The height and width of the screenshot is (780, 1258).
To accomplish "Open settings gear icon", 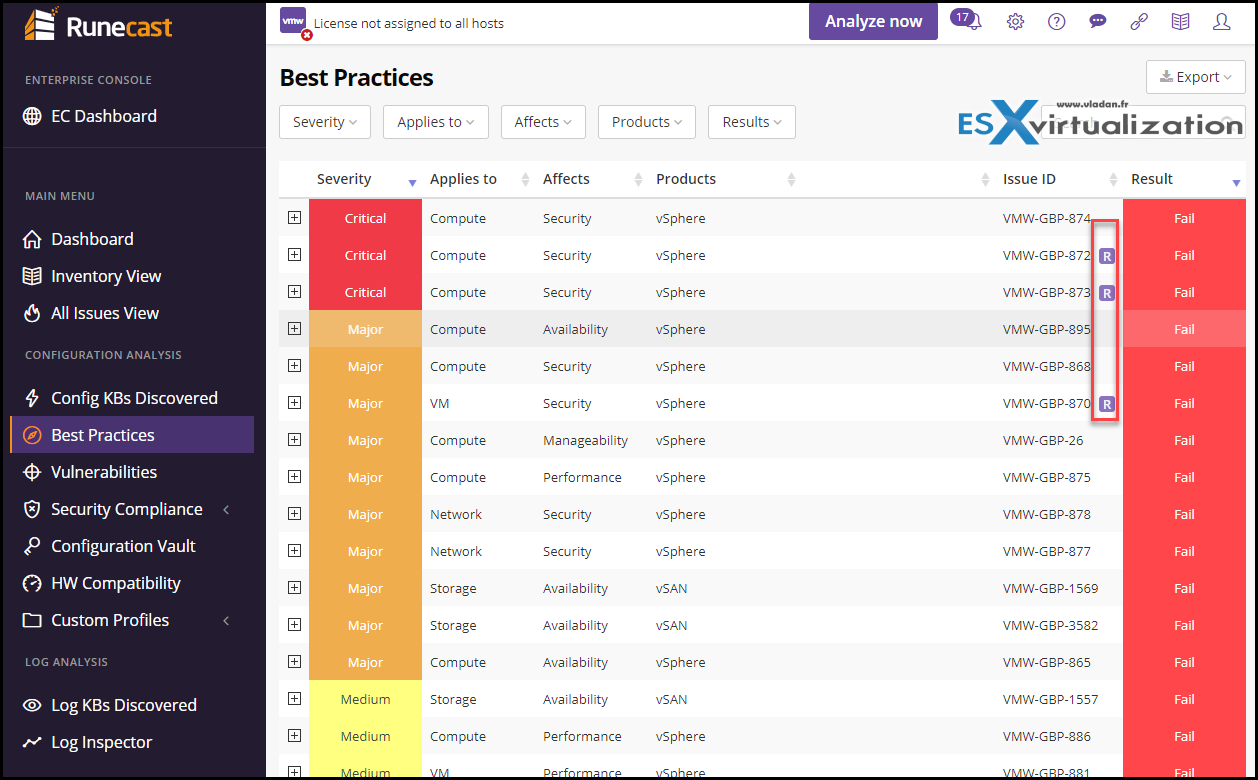I will click(x=1015, y=22).
